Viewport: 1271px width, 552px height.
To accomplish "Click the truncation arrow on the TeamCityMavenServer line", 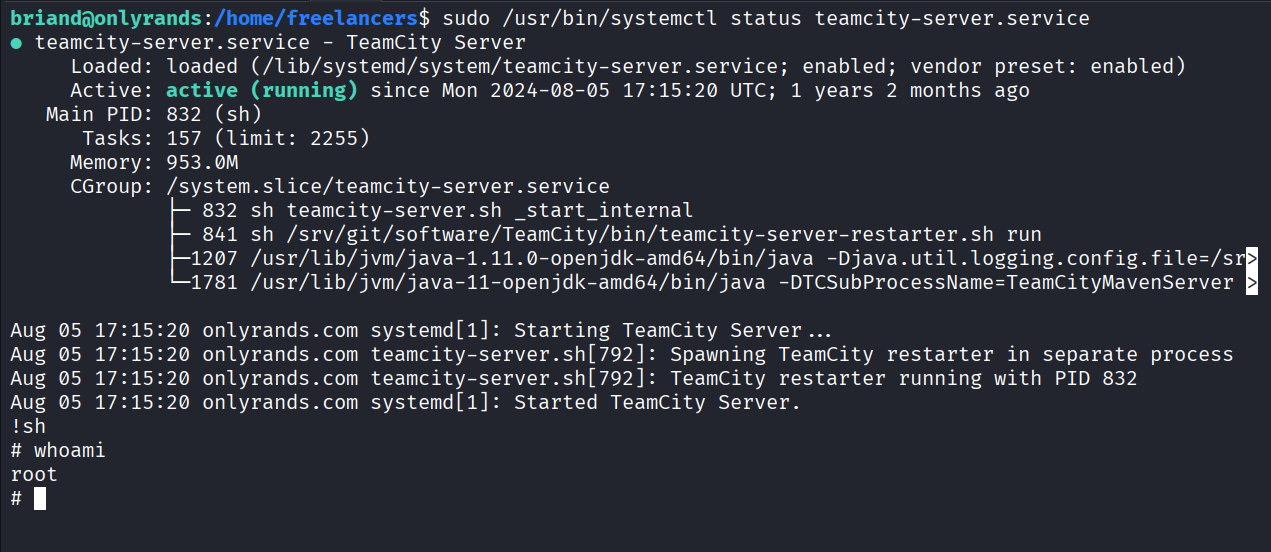I will pos(1251,283).
